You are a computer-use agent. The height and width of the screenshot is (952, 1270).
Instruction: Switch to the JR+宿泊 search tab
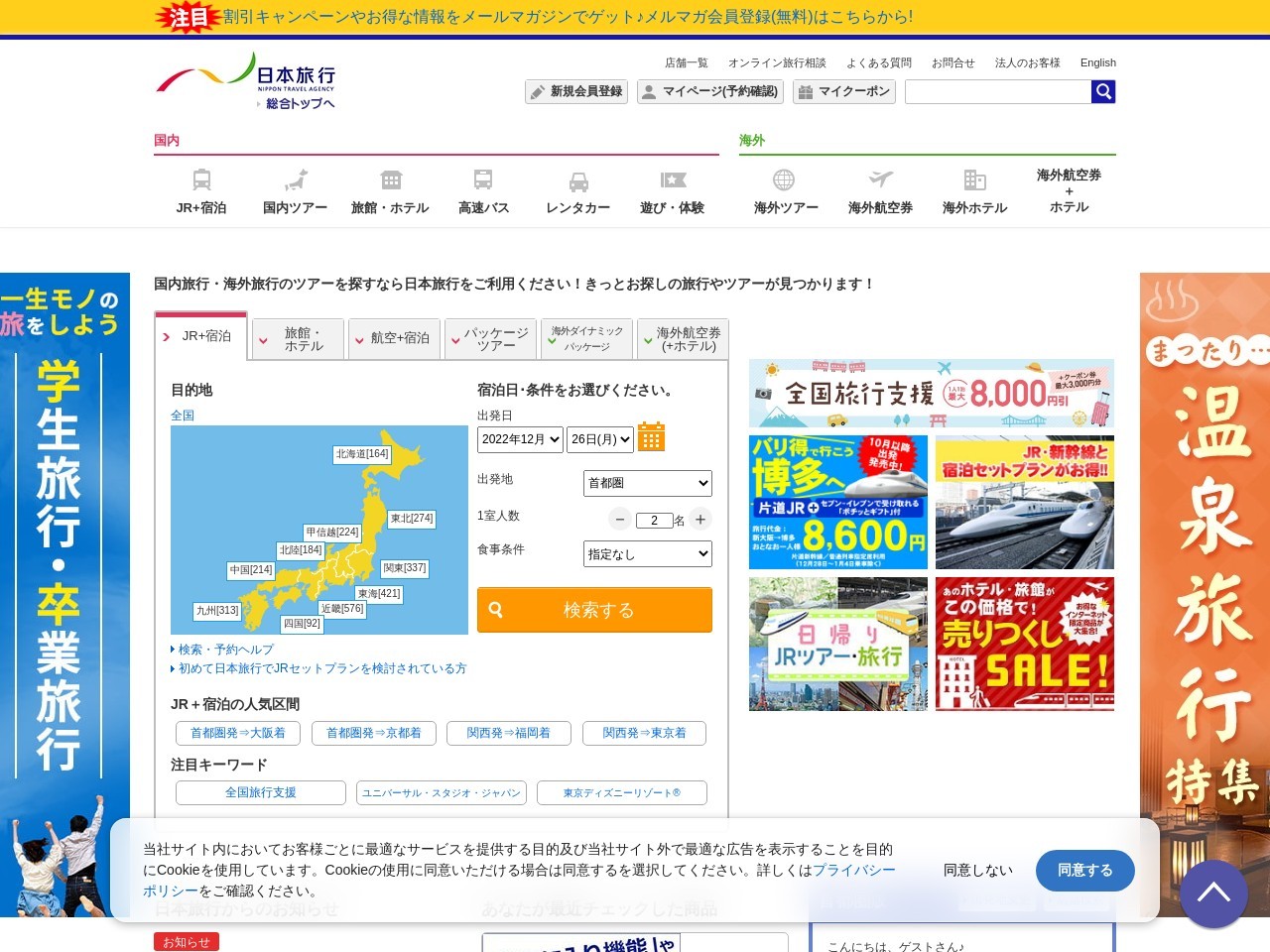point(202,336)
